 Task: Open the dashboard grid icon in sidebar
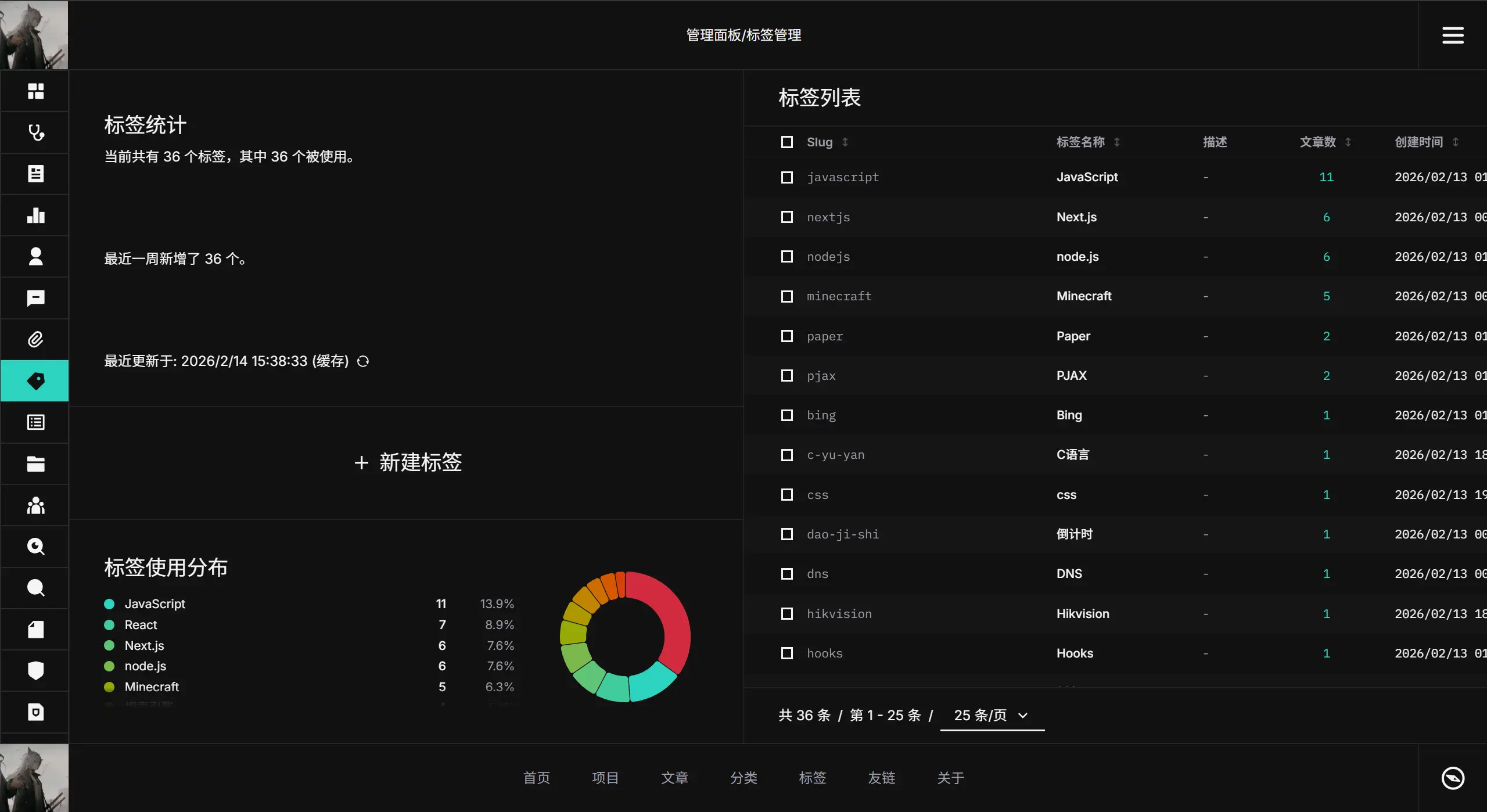(x=35, y=91)
